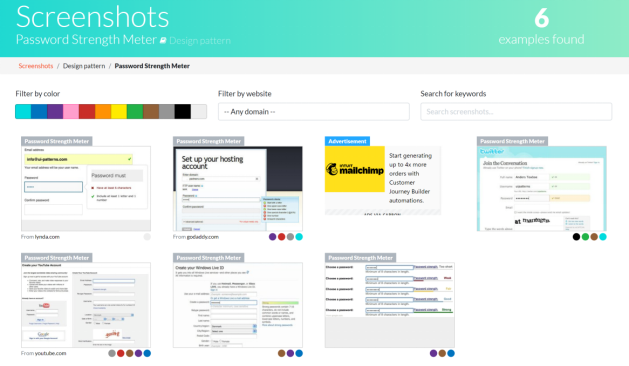
Task: Pick the white filter color swatch
Action: point(199,112)
